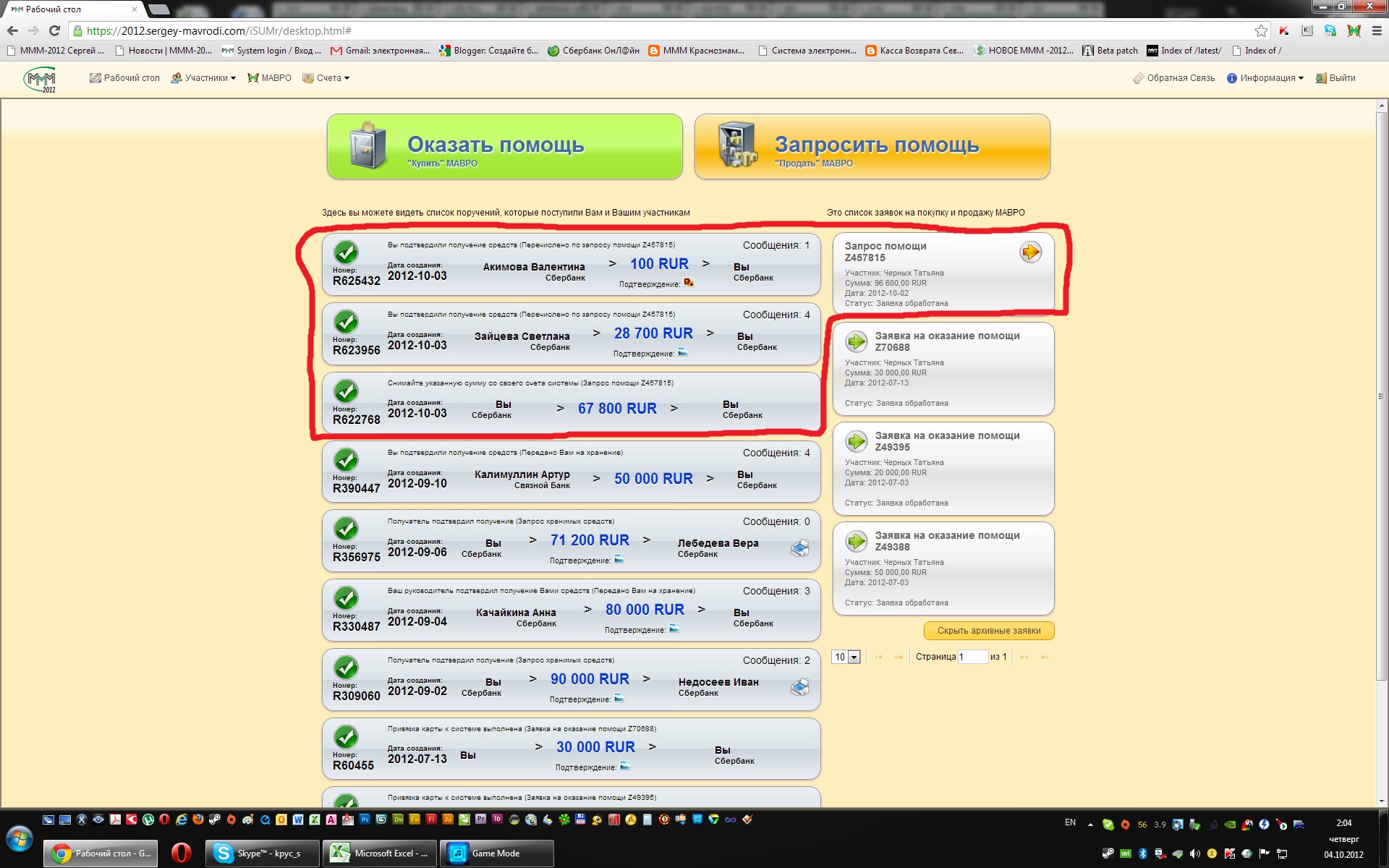The height and width of the screenshot is (868, 1389).
Task: Click the green checkmark on order R390447
Action: coord(346,459)
